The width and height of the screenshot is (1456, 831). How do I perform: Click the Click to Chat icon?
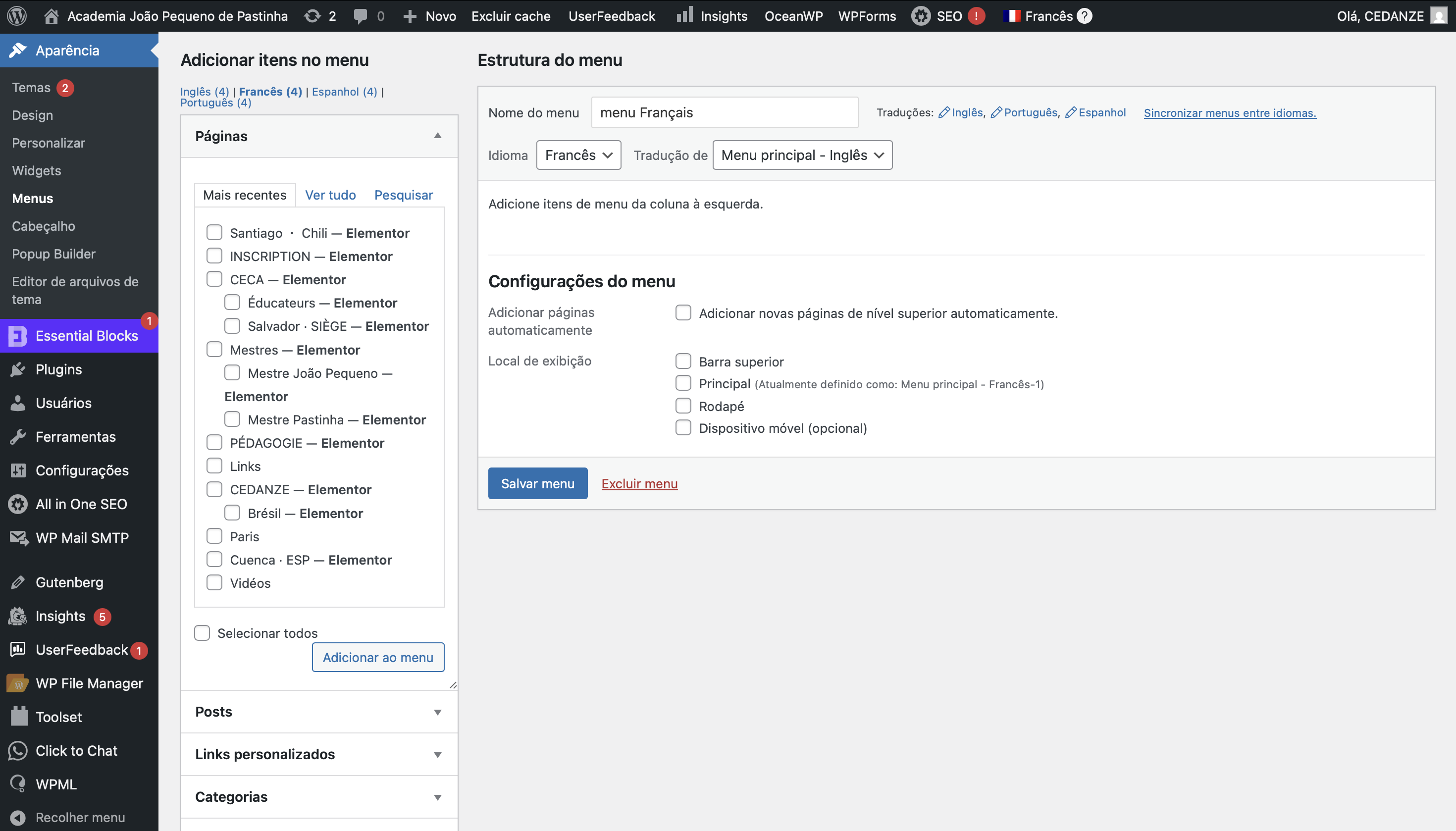(x=18, y=751)
